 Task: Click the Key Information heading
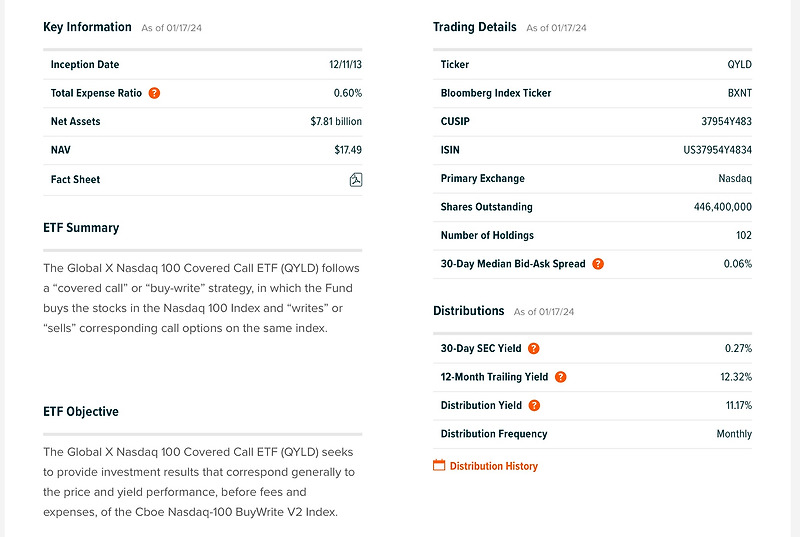coord(87,27)
